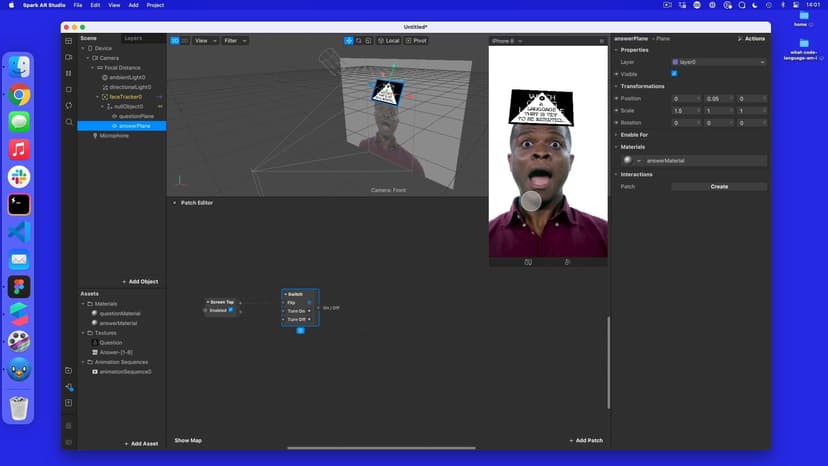Click Show Map in Patch Editor
Viewport: 828px width, 466px height.
[188, 440]
